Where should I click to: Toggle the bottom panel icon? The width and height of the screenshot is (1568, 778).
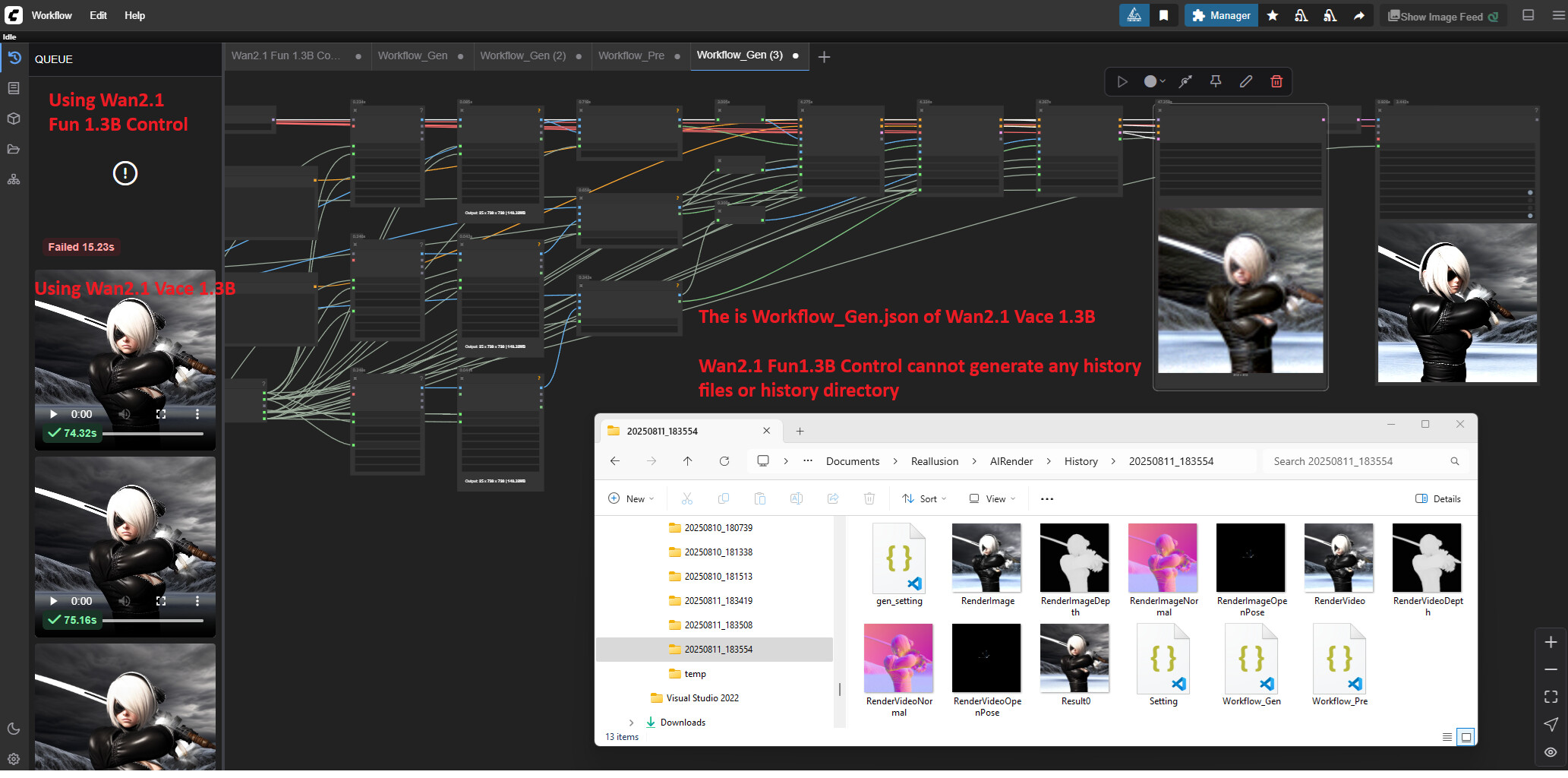click(1529, 15)
